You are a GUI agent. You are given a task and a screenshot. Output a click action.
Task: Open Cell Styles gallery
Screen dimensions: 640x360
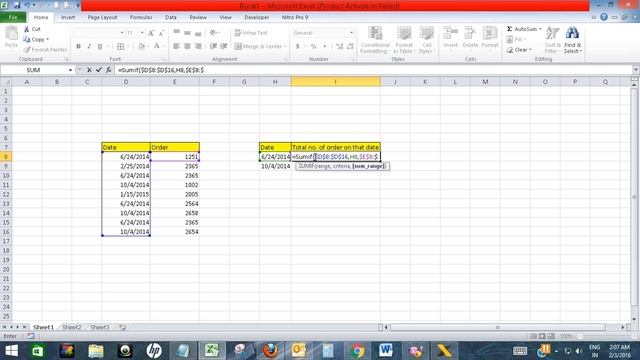(427, 40)
